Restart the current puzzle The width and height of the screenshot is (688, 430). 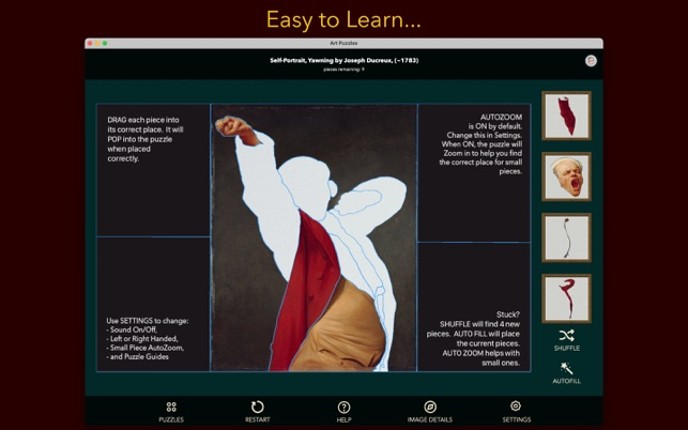257,410
